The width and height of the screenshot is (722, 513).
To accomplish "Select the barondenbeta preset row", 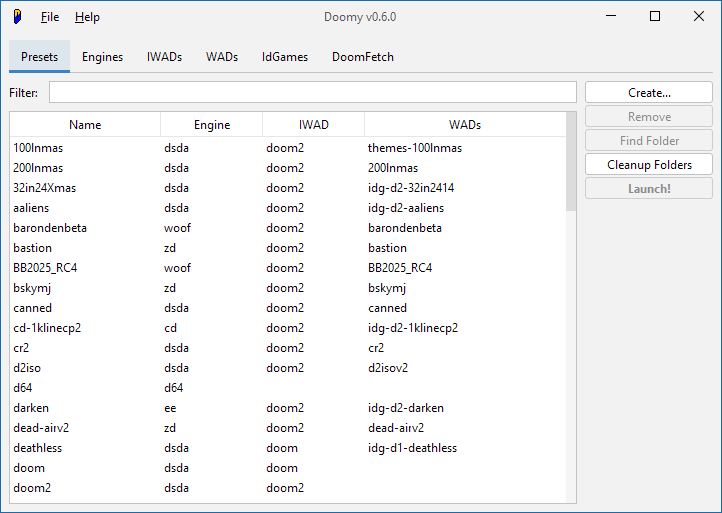I will pos(50,228).
